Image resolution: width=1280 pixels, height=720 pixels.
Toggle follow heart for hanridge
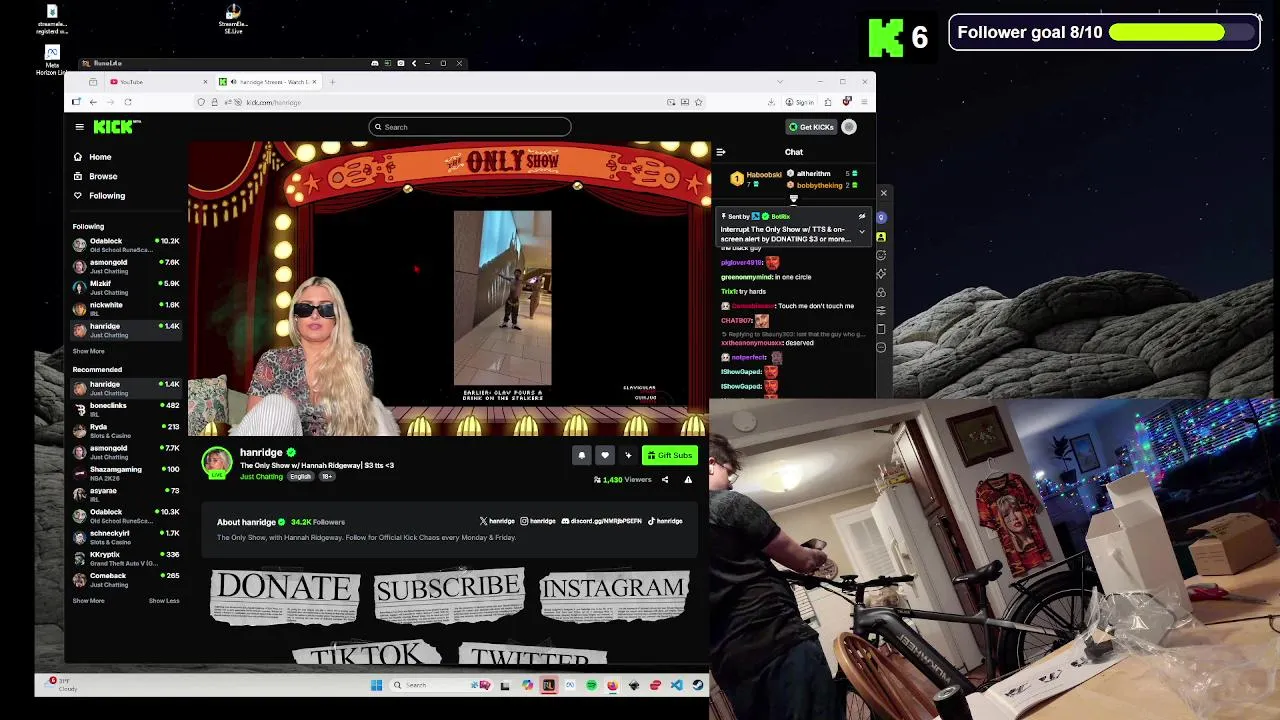click(x=604, y=456)
